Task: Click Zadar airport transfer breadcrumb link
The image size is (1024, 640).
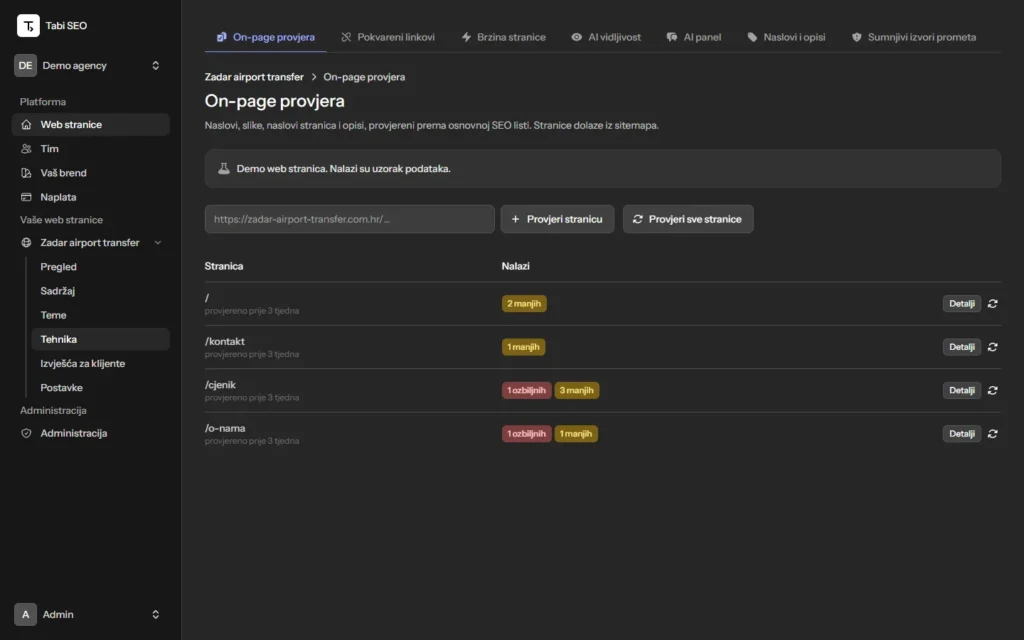Action: pos(254,77)
